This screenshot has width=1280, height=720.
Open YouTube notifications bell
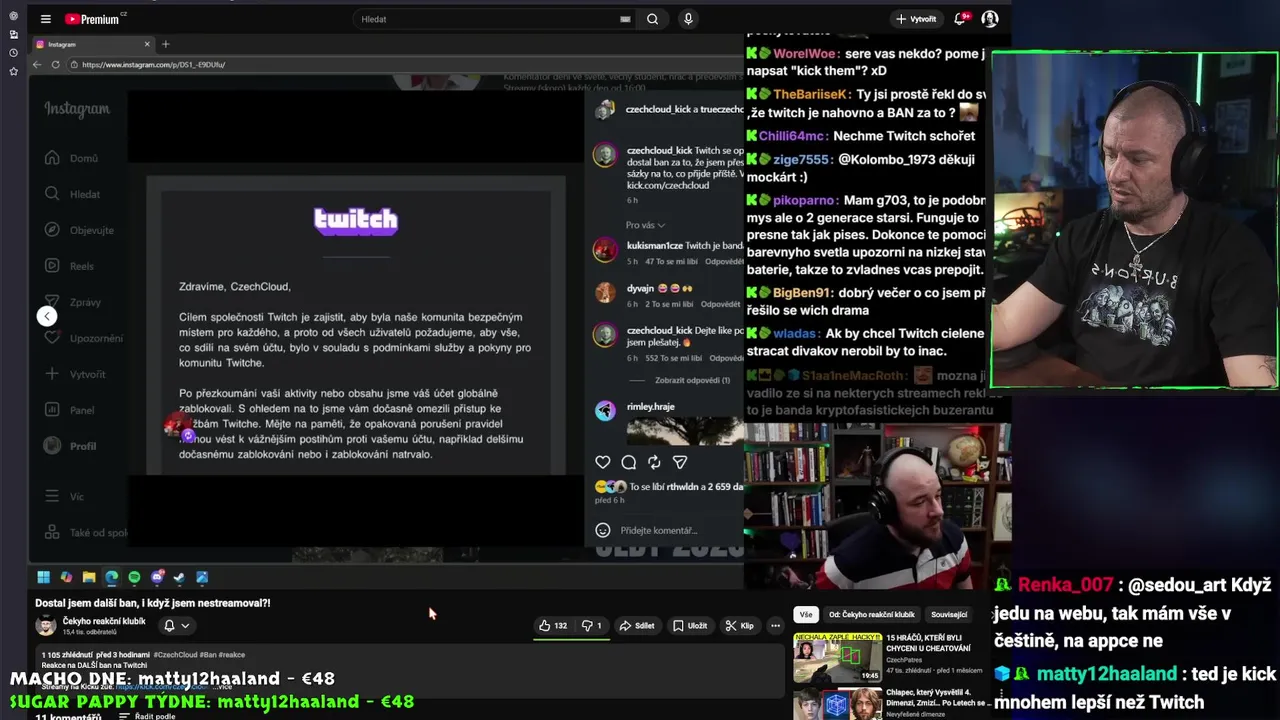click(x=960, y=19)
